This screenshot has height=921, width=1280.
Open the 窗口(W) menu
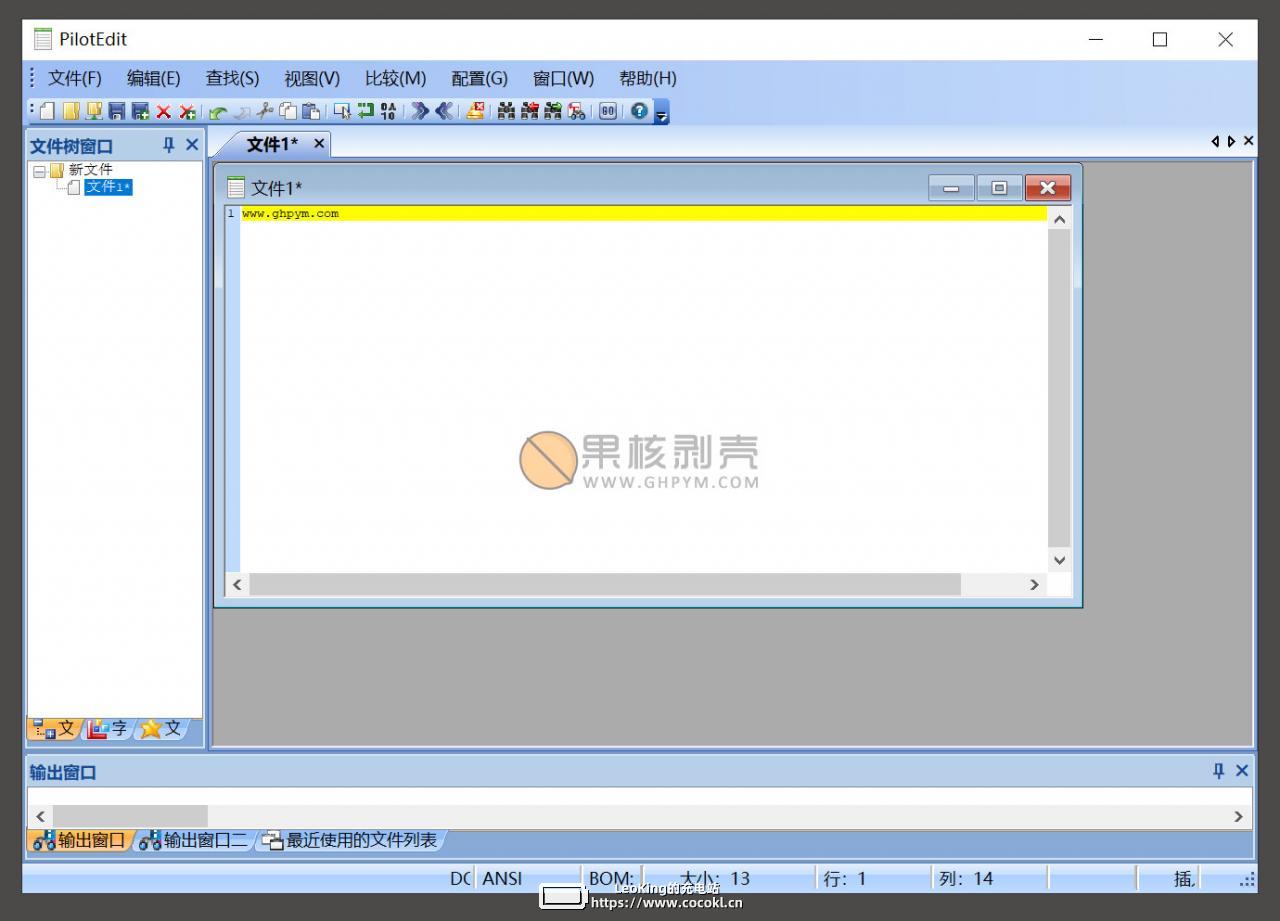[x=563, y=78]
